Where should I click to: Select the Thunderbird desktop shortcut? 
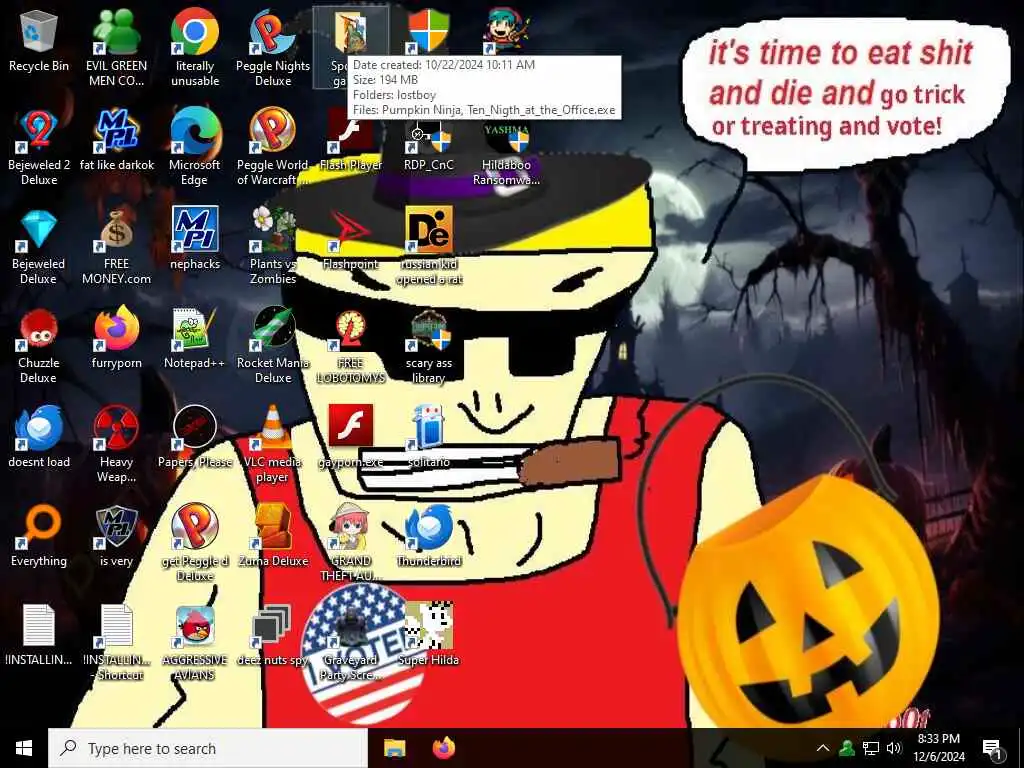428,537
